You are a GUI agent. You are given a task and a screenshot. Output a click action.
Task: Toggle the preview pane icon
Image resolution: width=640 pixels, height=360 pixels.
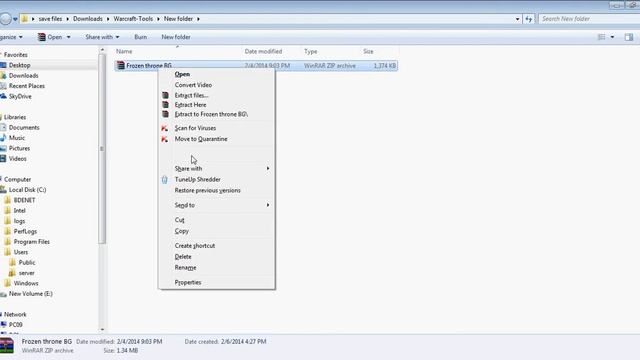(629, 37)
